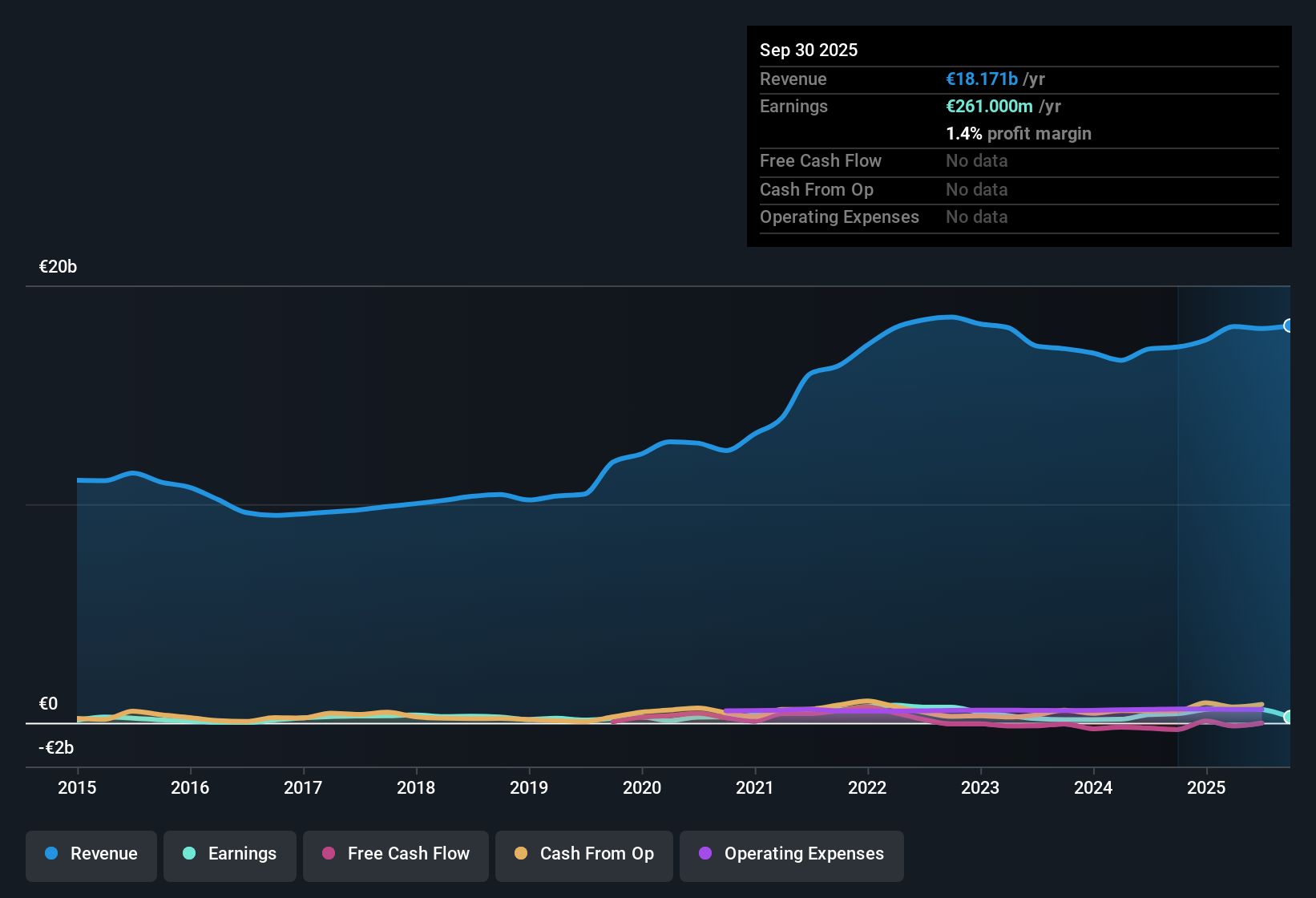Select the revenue endpoint marker on the chart

point(1290,326)
